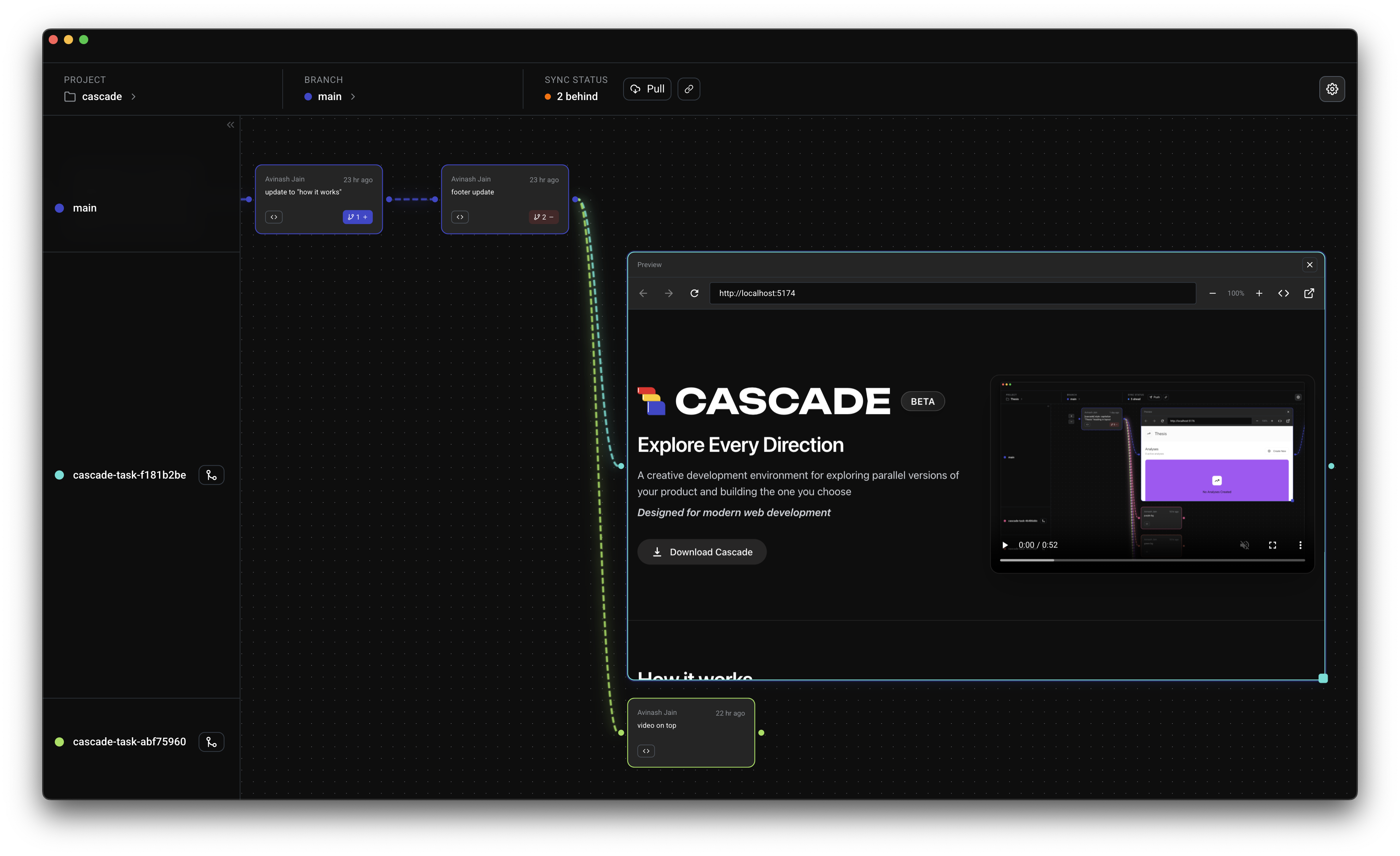This screenshot has width=1400, height=856.
Task: Navigate back in the preview browser
Action: point(643,293)
